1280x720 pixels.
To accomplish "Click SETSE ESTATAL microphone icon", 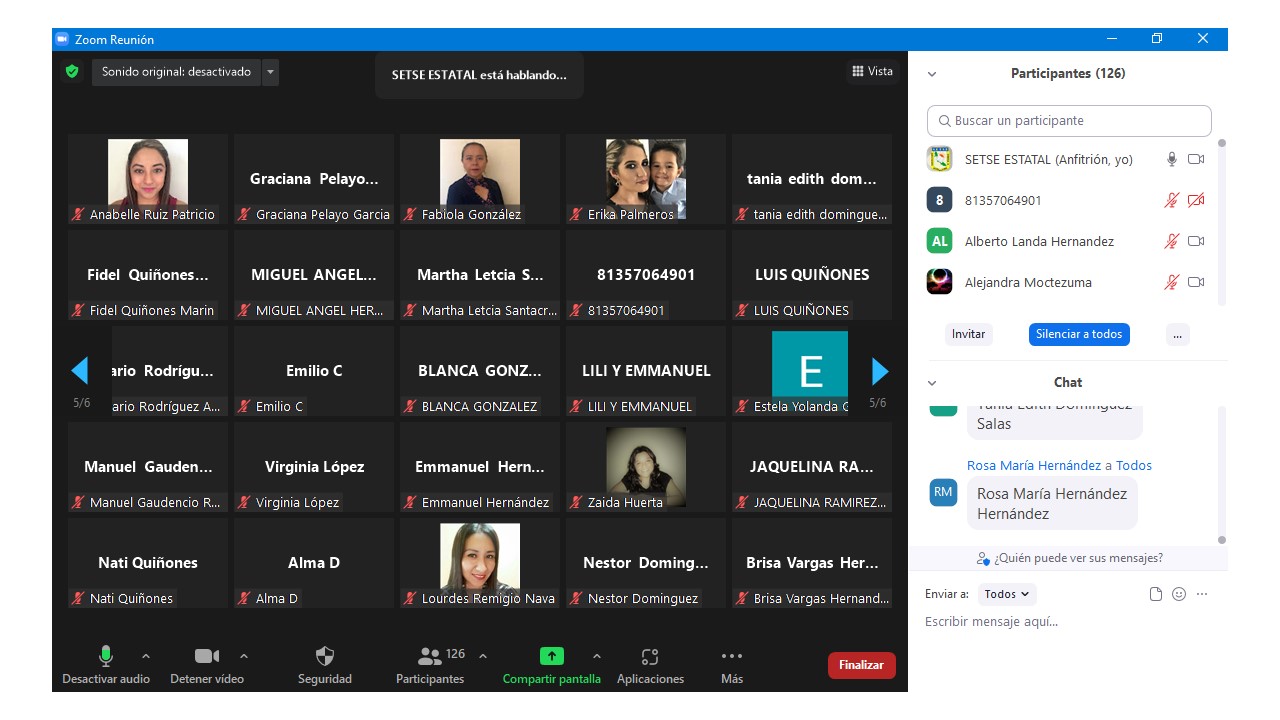I will pyautogui.click(x=1172, y=159).
